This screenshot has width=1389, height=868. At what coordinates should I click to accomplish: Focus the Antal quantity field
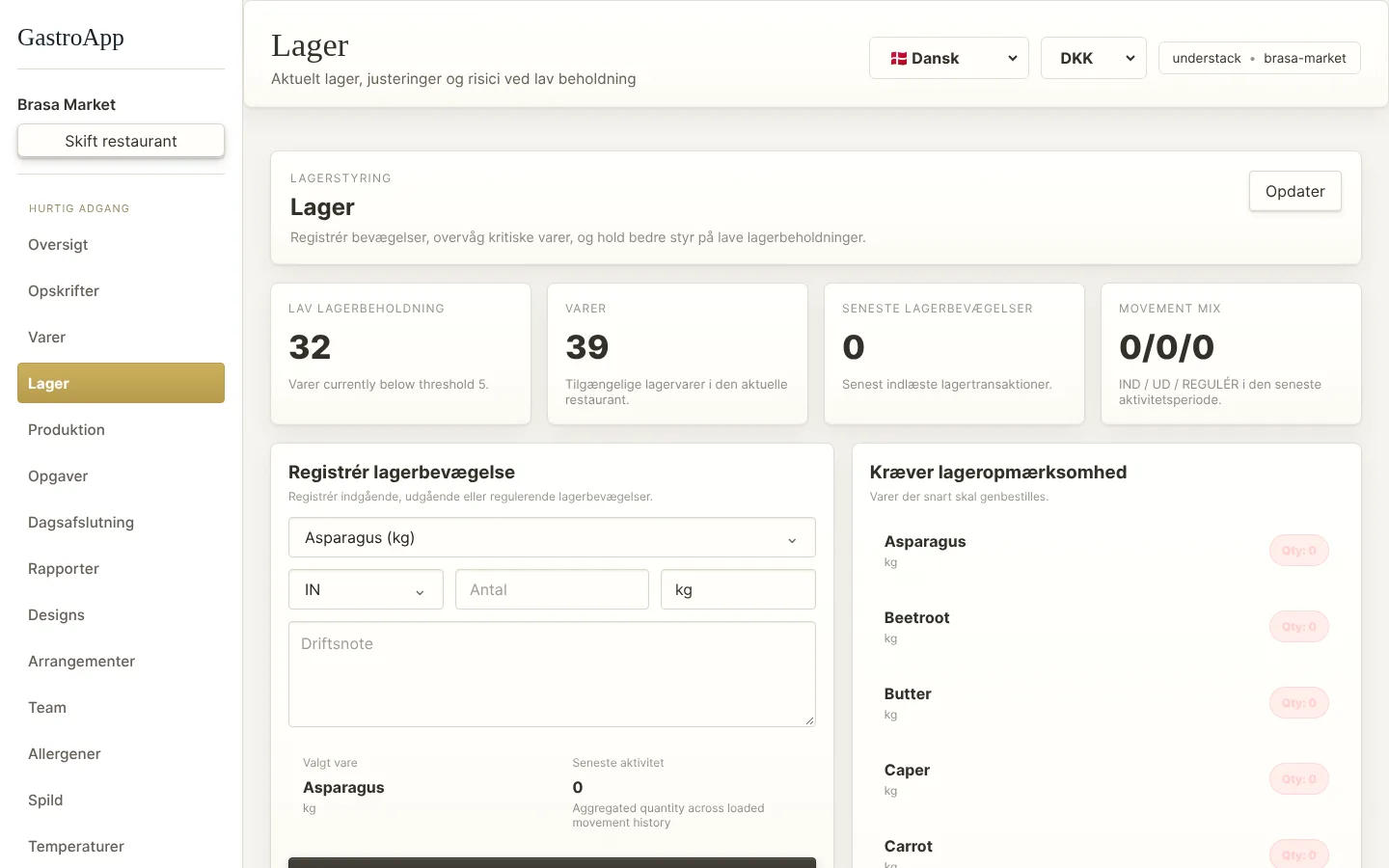[x=552, y=589]
